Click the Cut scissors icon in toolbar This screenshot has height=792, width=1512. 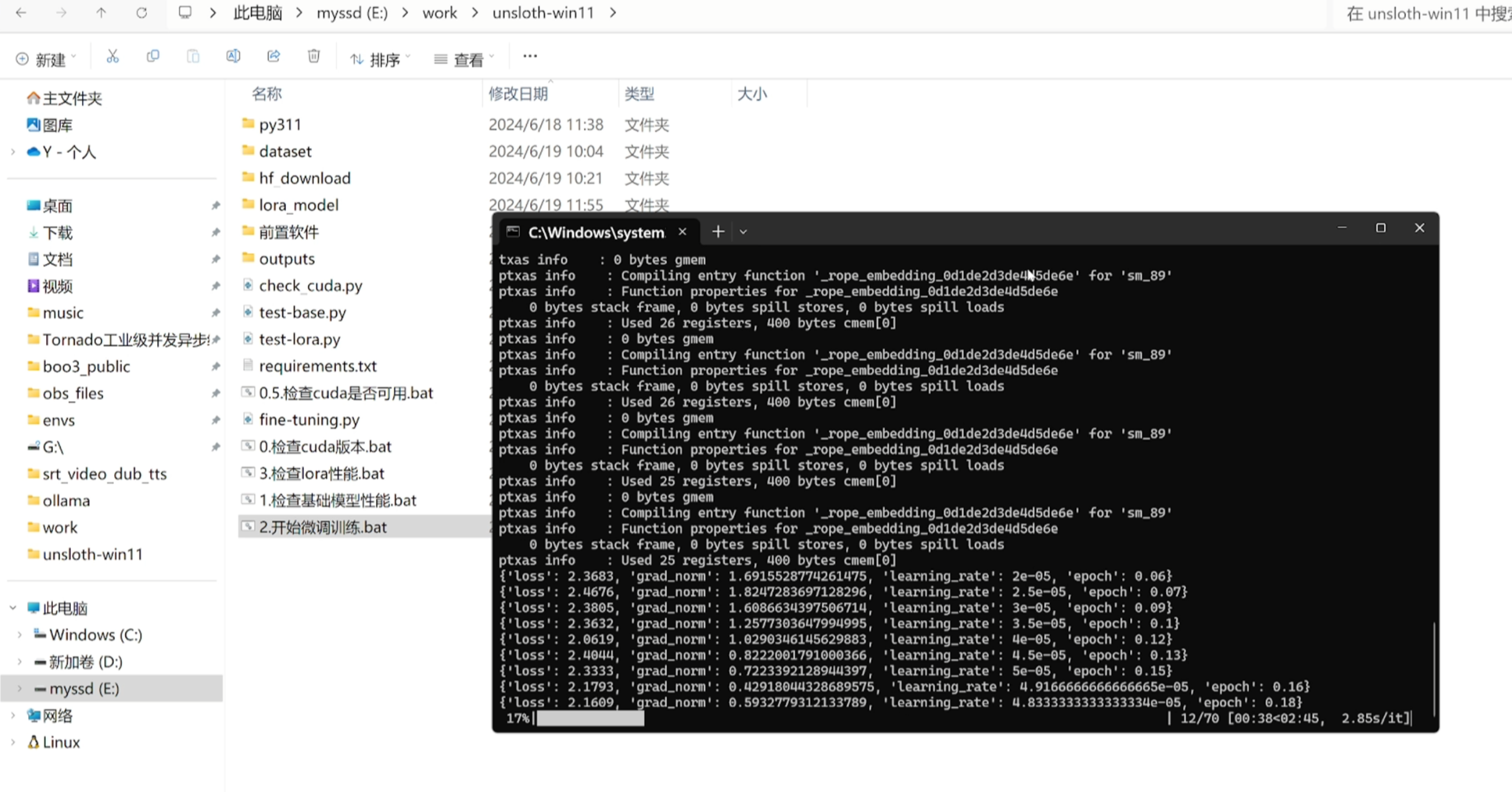pos(112,57)
